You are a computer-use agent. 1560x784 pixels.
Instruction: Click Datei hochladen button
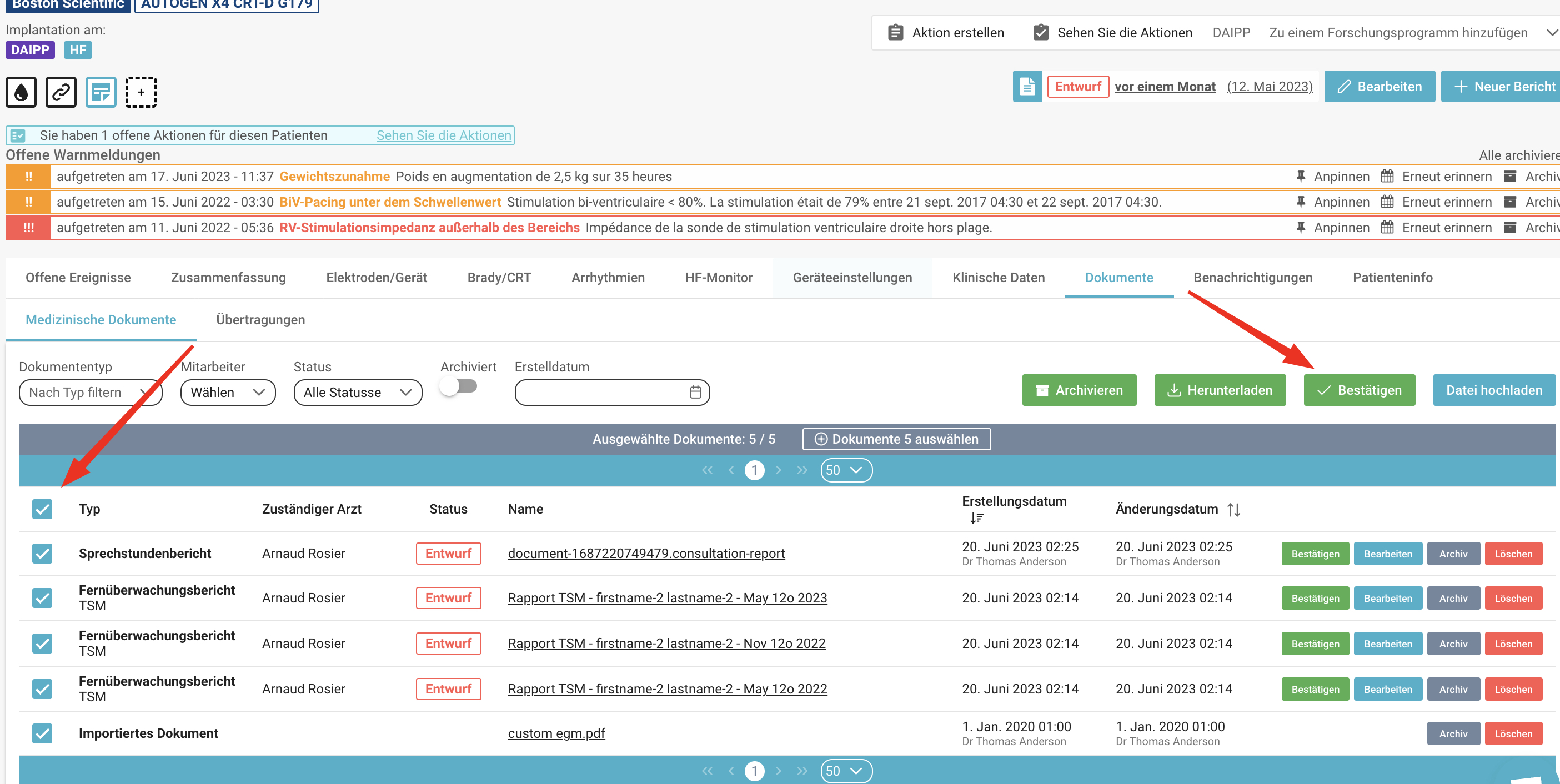[x=1494, y=390]
